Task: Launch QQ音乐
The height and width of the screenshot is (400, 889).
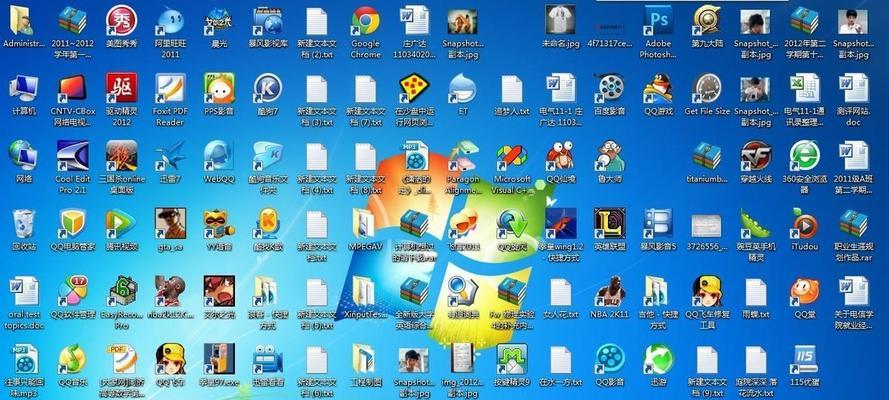Action: (x=73, y=359)
